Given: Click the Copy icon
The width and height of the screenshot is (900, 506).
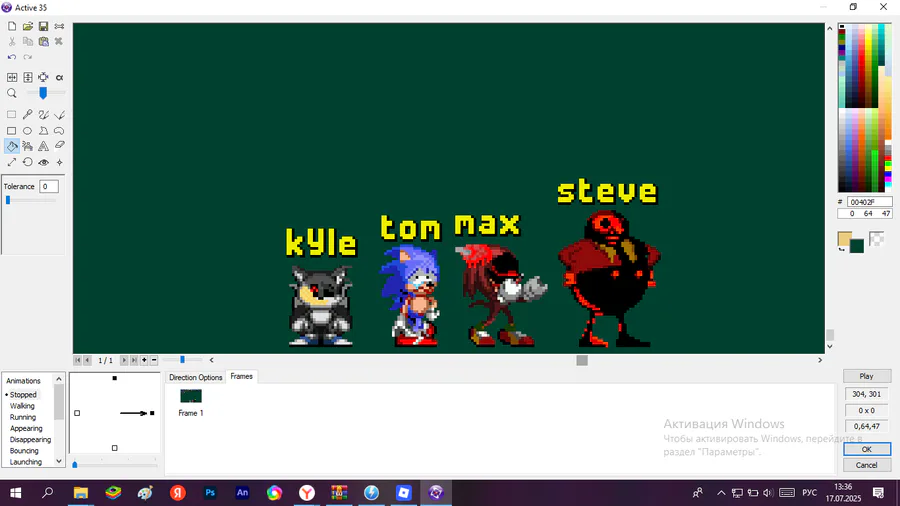Looking at the screenshot, I should pyautogui.click(x=28, y=41).
